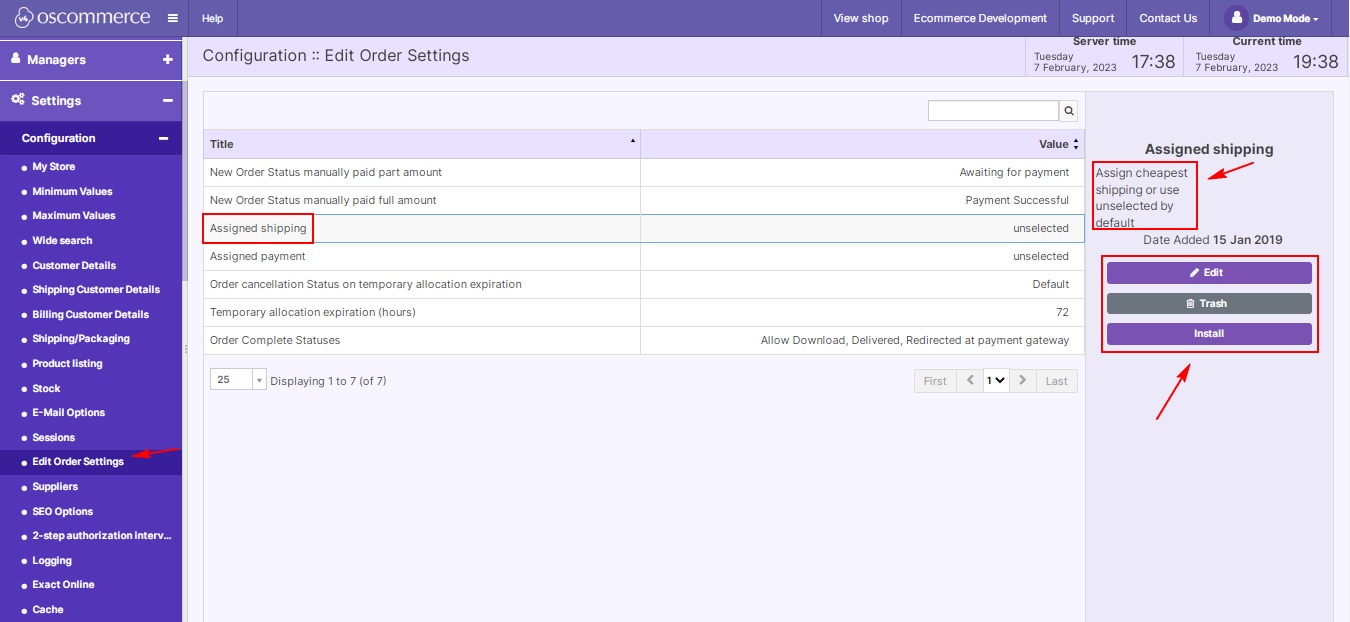Viewport: 1350px width, 622px height.
Task: Go to previous page arrow in pagination
Action: click(969, 381)
